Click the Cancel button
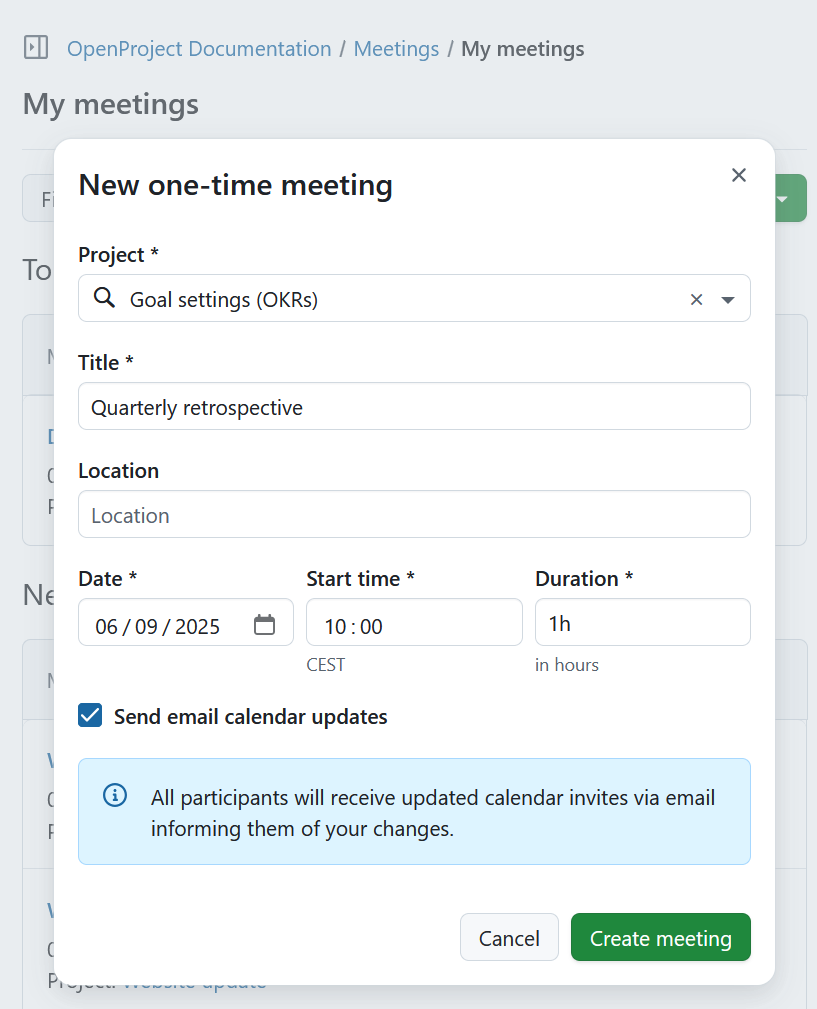817x1009 pixels. (x=509, y=937)
